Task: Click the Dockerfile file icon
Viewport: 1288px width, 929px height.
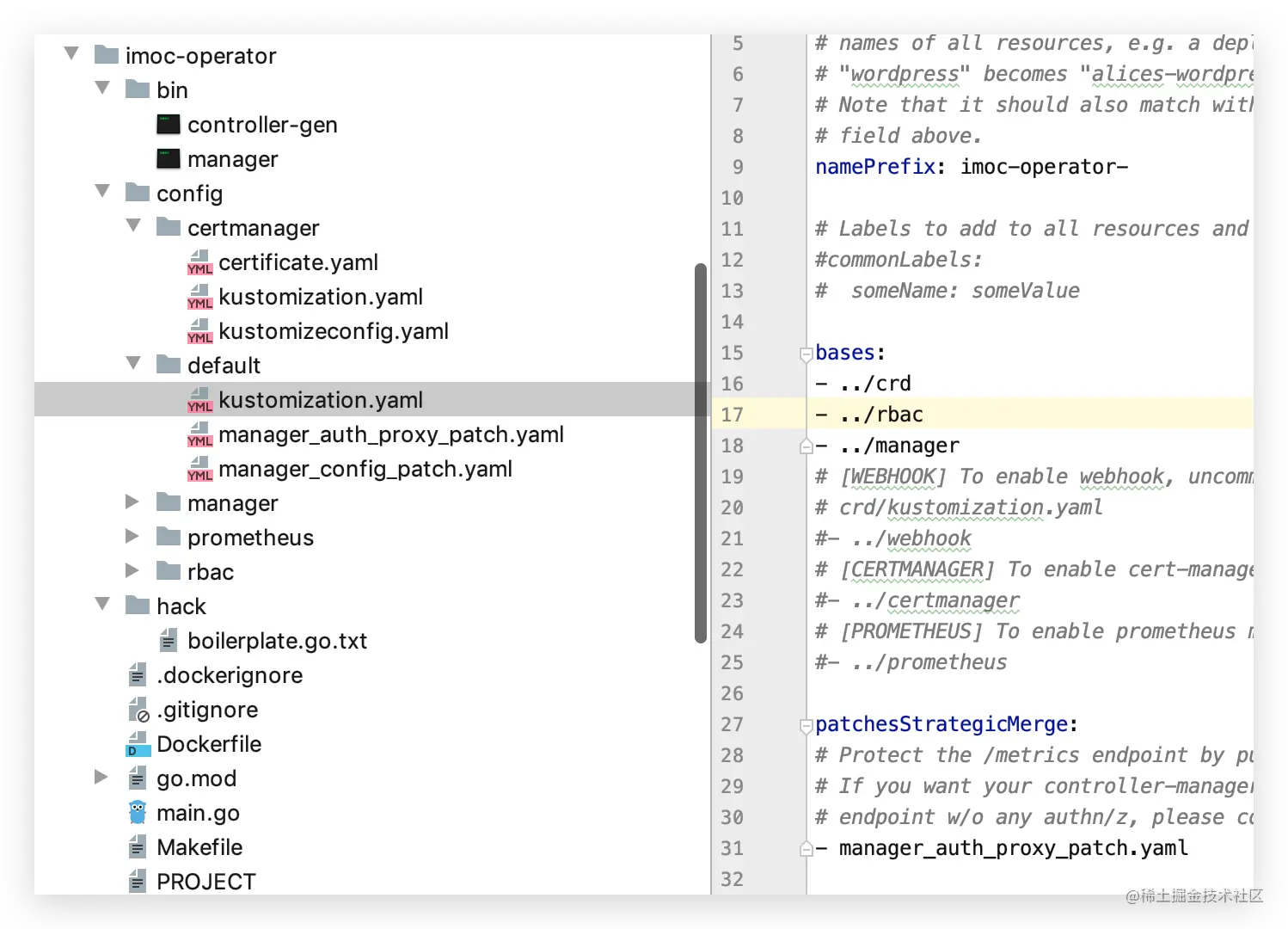Action: (x=138, y=744)
